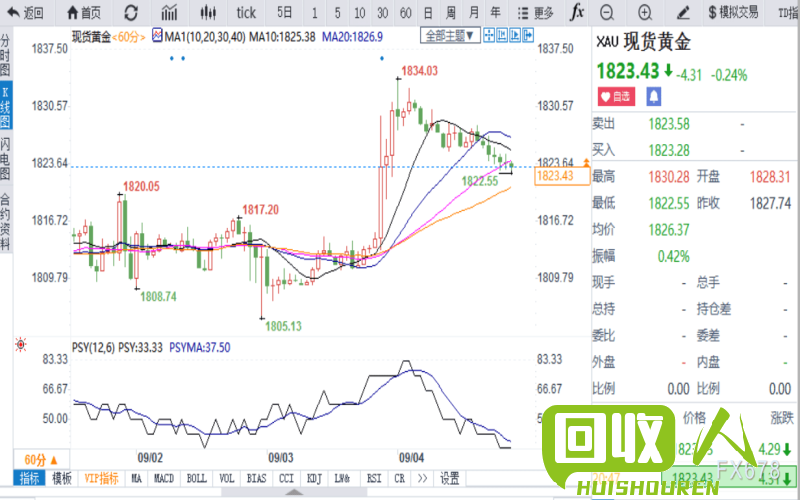Select the 年 yearly period
800x500 pixels.
(x=495, y=13)
